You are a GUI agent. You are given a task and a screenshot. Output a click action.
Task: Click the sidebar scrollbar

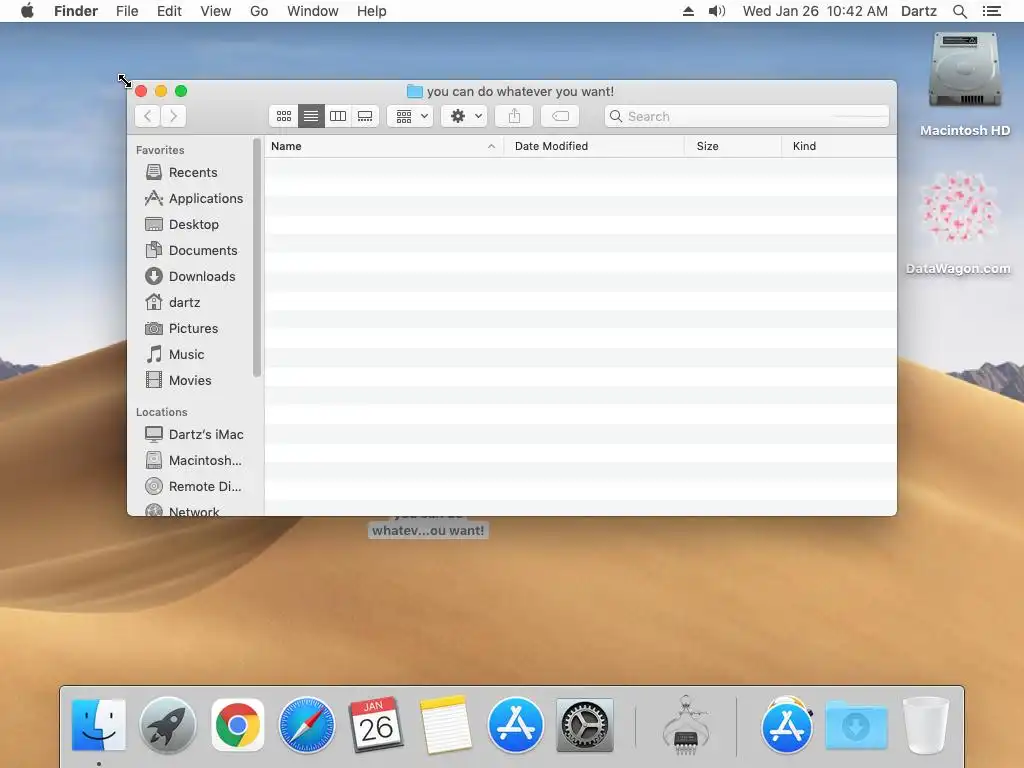257,258
